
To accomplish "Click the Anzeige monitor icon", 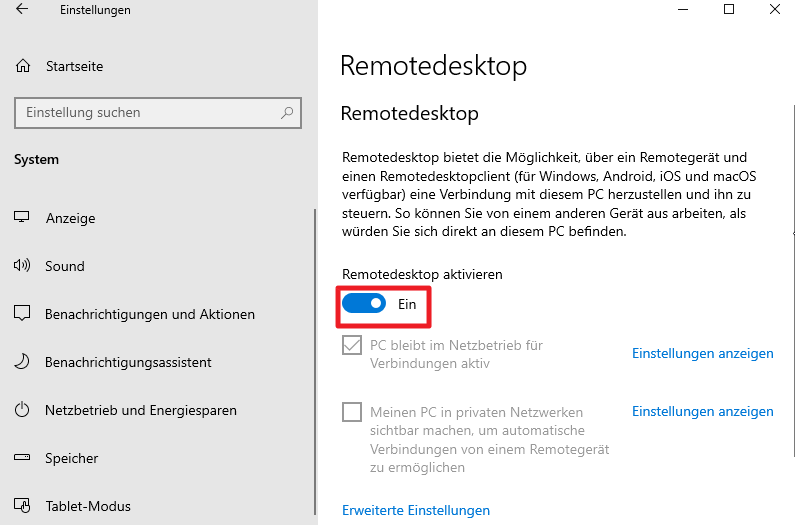I will pyautogui.click(x=22, y=218).
